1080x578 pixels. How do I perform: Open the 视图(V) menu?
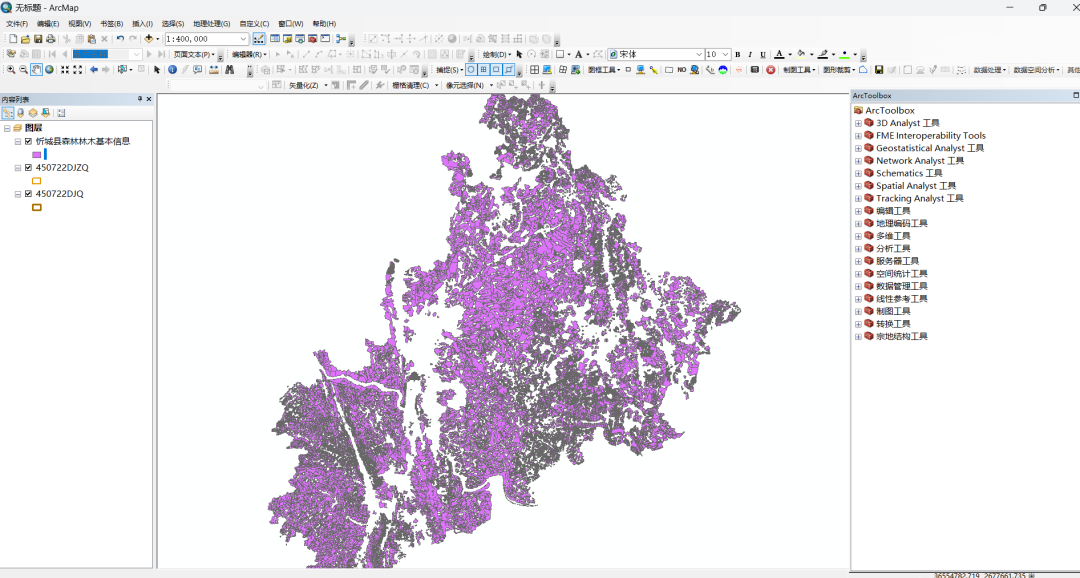tap(79, 23)
